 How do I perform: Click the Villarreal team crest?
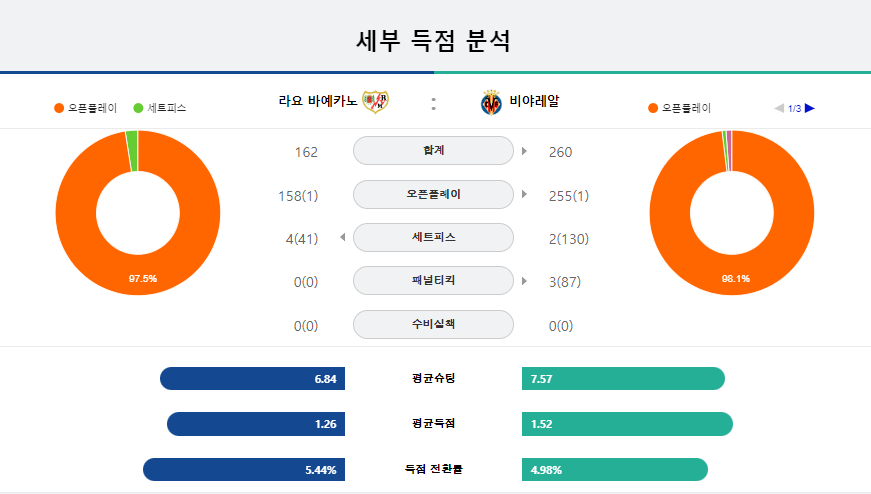(491, 102)
